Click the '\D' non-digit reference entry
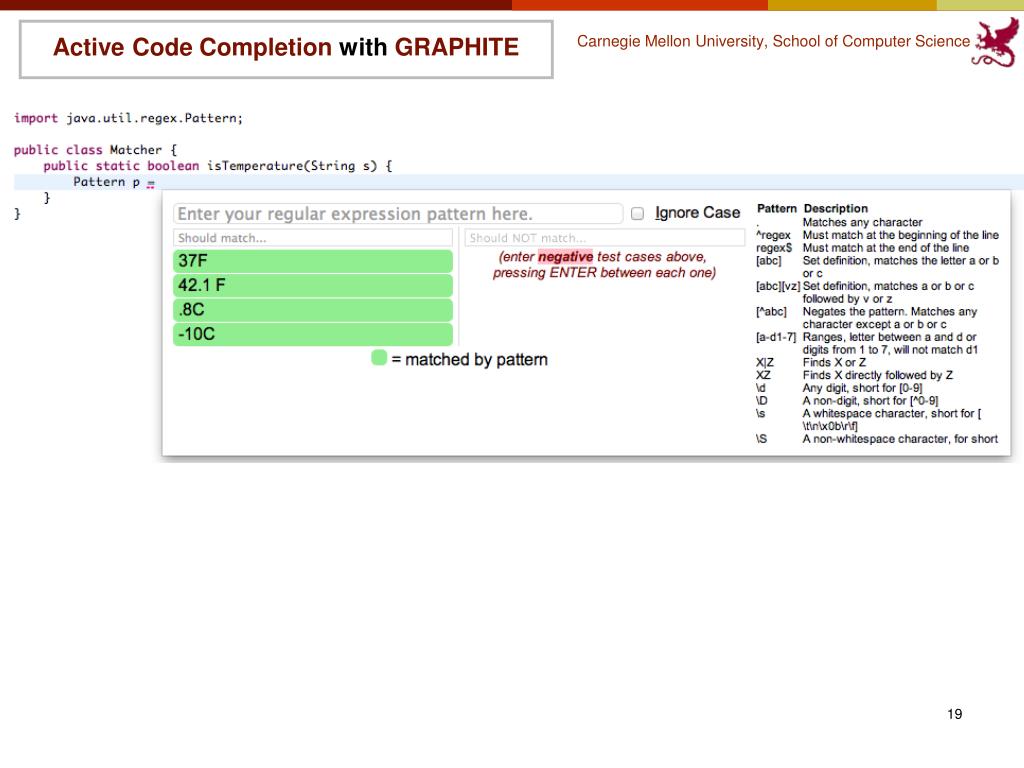This screenshot has width=1024, height=768. tap(847, 400)
